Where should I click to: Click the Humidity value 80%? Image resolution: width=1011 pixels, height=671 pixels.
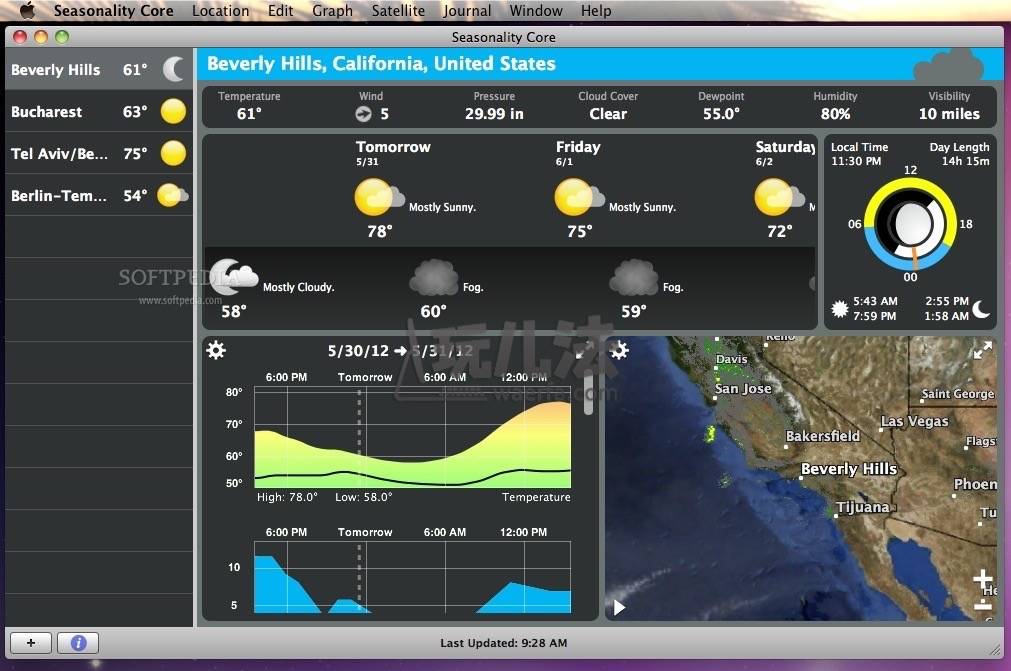pyautogui.click(x=835, y=114)
